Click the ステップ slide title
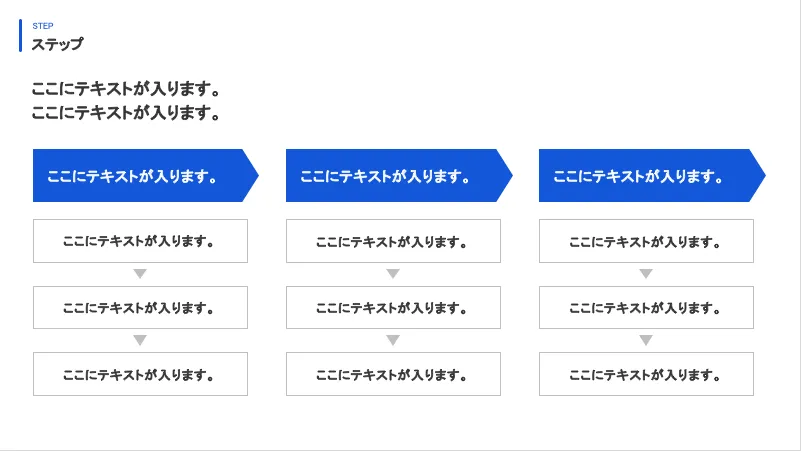This screenshot has height=451, width=801. tap(57, 44)
